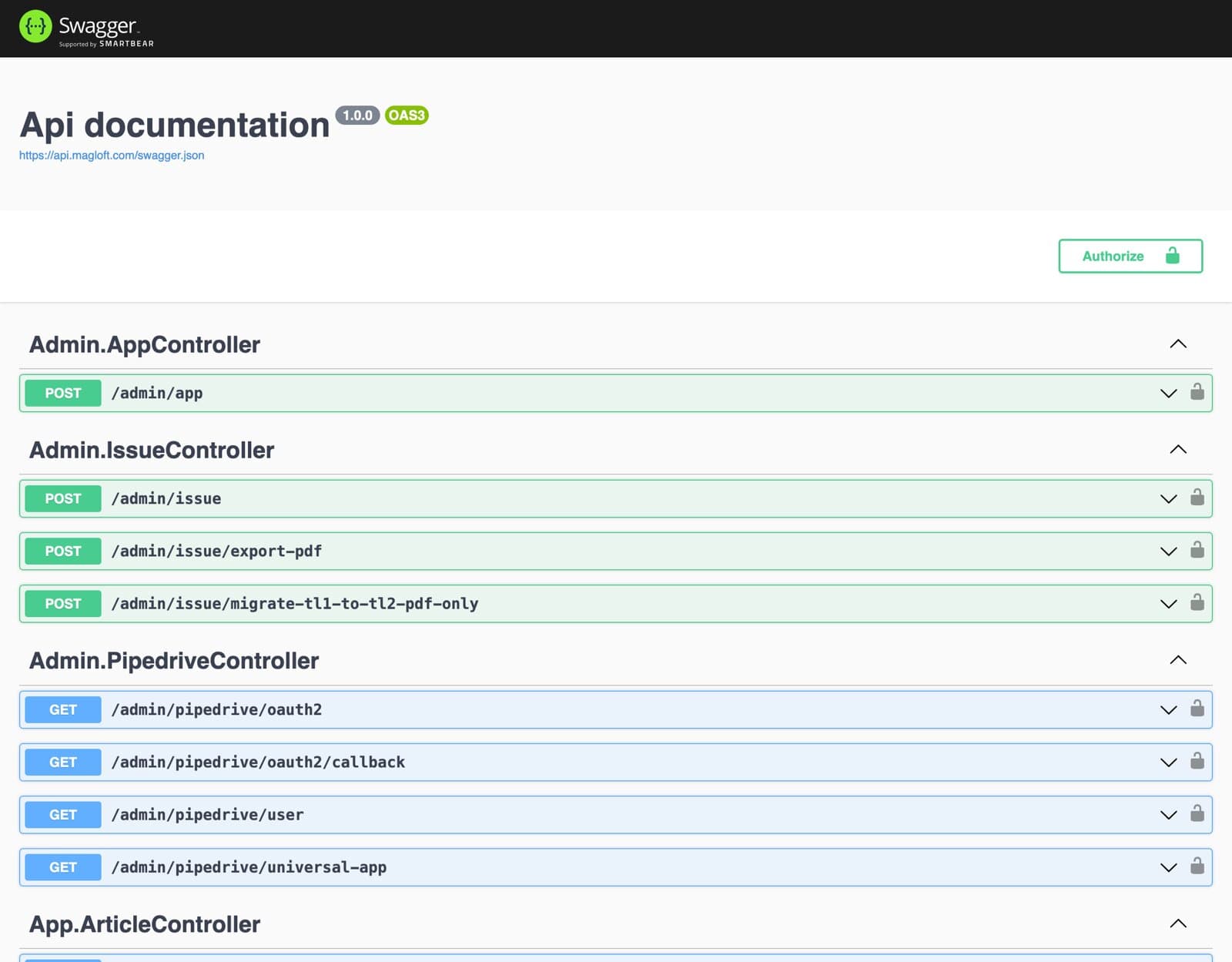Click the GET badge for universal-app
The width and height of the screenshot is (1232, 962).
point(63,866)
